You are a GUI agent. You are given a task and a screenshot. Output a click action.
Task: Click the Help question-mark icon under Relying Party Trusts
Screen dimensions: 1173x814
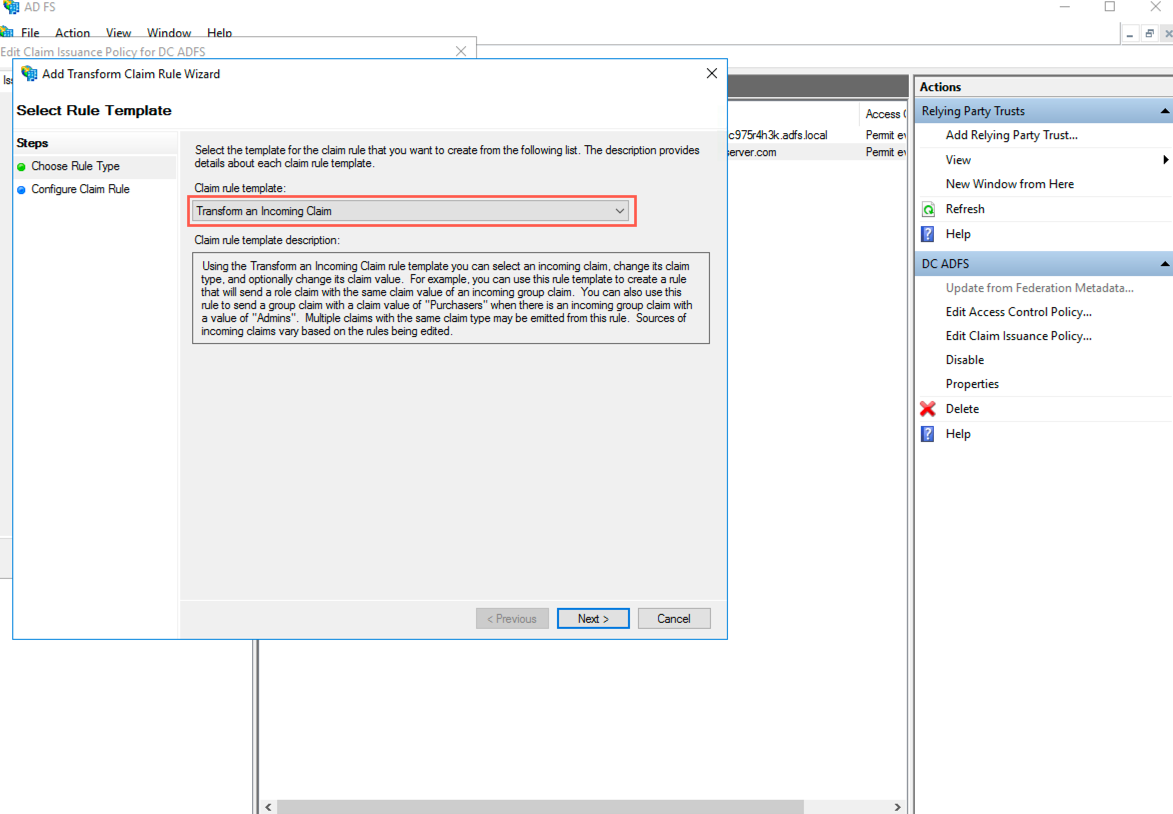coord(927,233)
